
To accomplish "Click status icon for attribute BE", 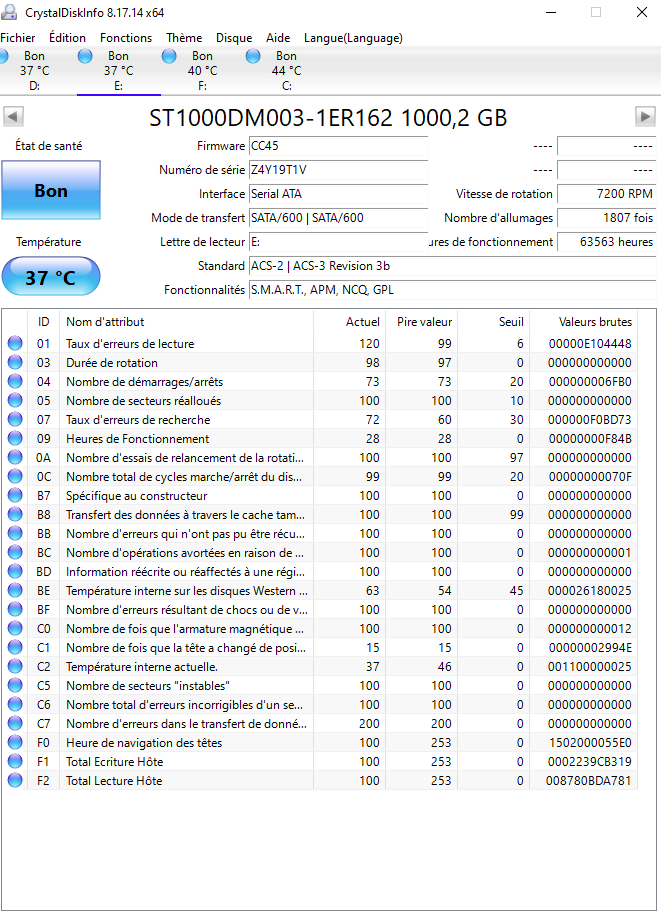I will [x=15, y=591].
